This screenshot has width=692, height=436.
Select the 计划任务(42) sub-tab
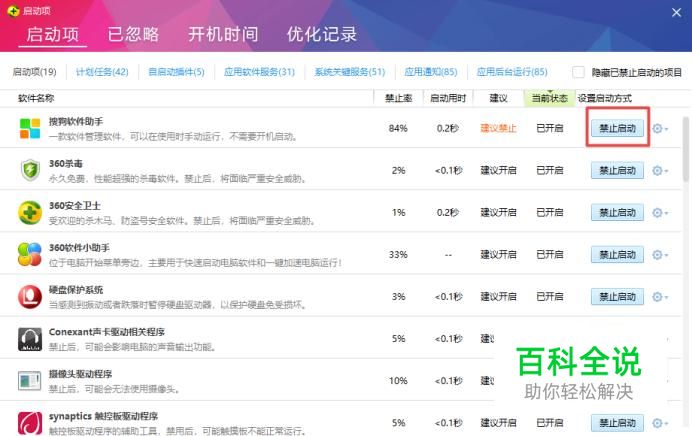tap(102, 72)
